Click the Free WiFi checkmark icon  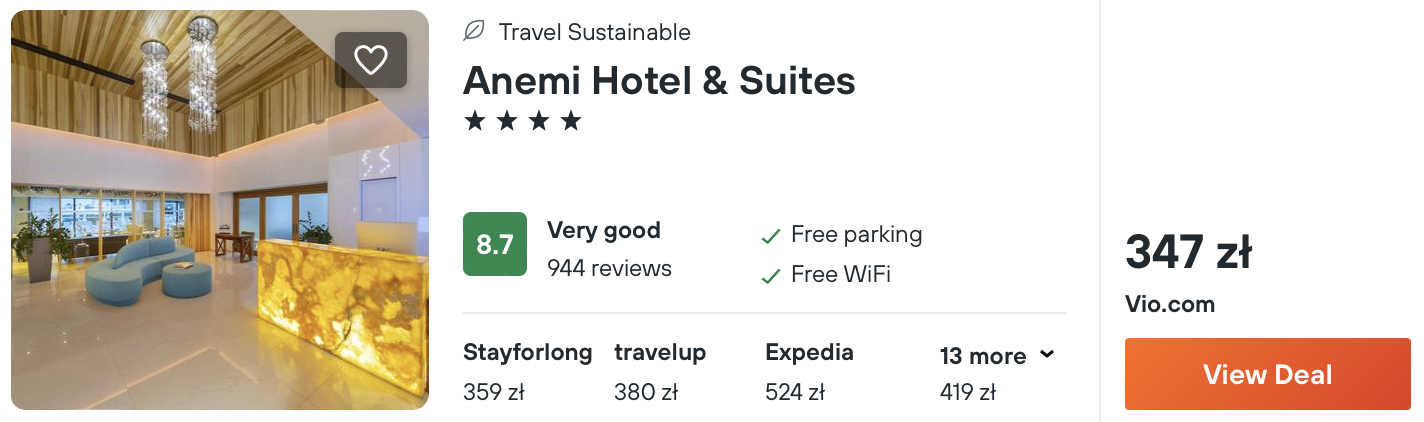tap(770, 275)
